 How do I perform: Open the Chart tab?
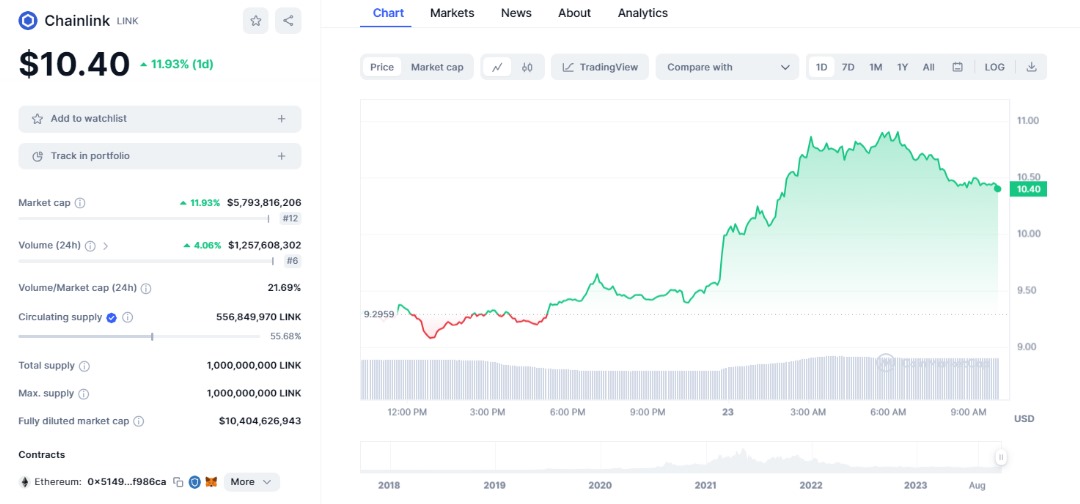click(x=388, y=13)
